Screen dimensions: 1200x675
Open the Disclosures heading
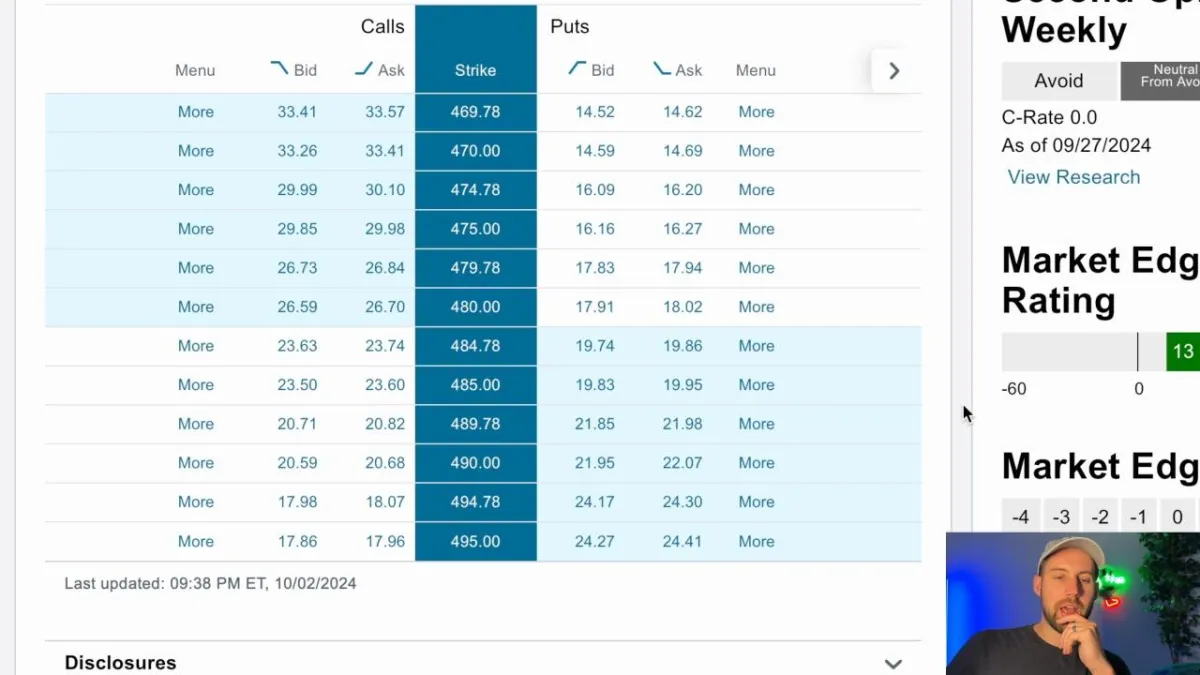(120, 663)
